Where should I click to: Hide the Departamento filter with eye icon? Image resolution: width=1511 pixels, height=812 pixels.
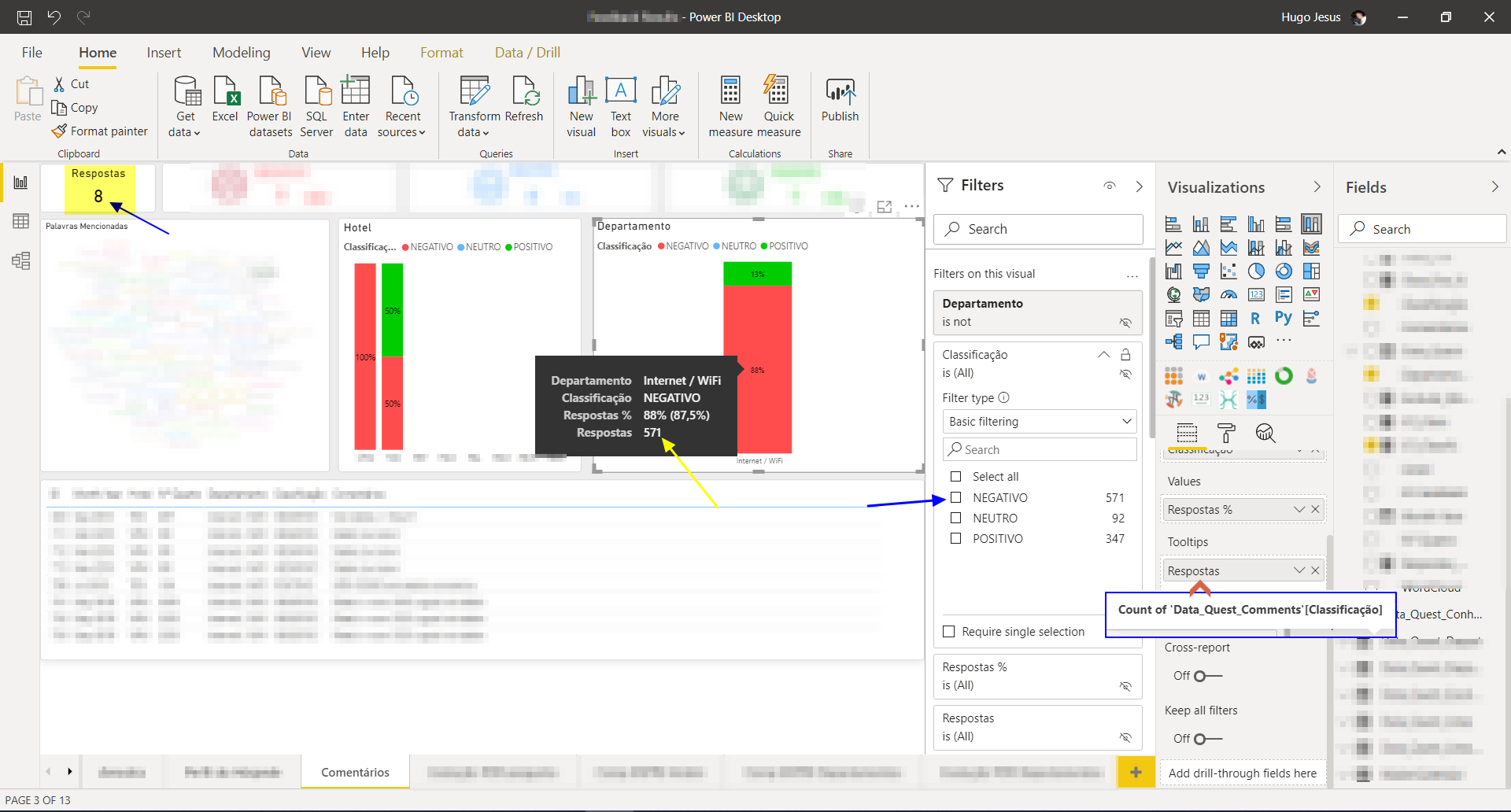1125,323
